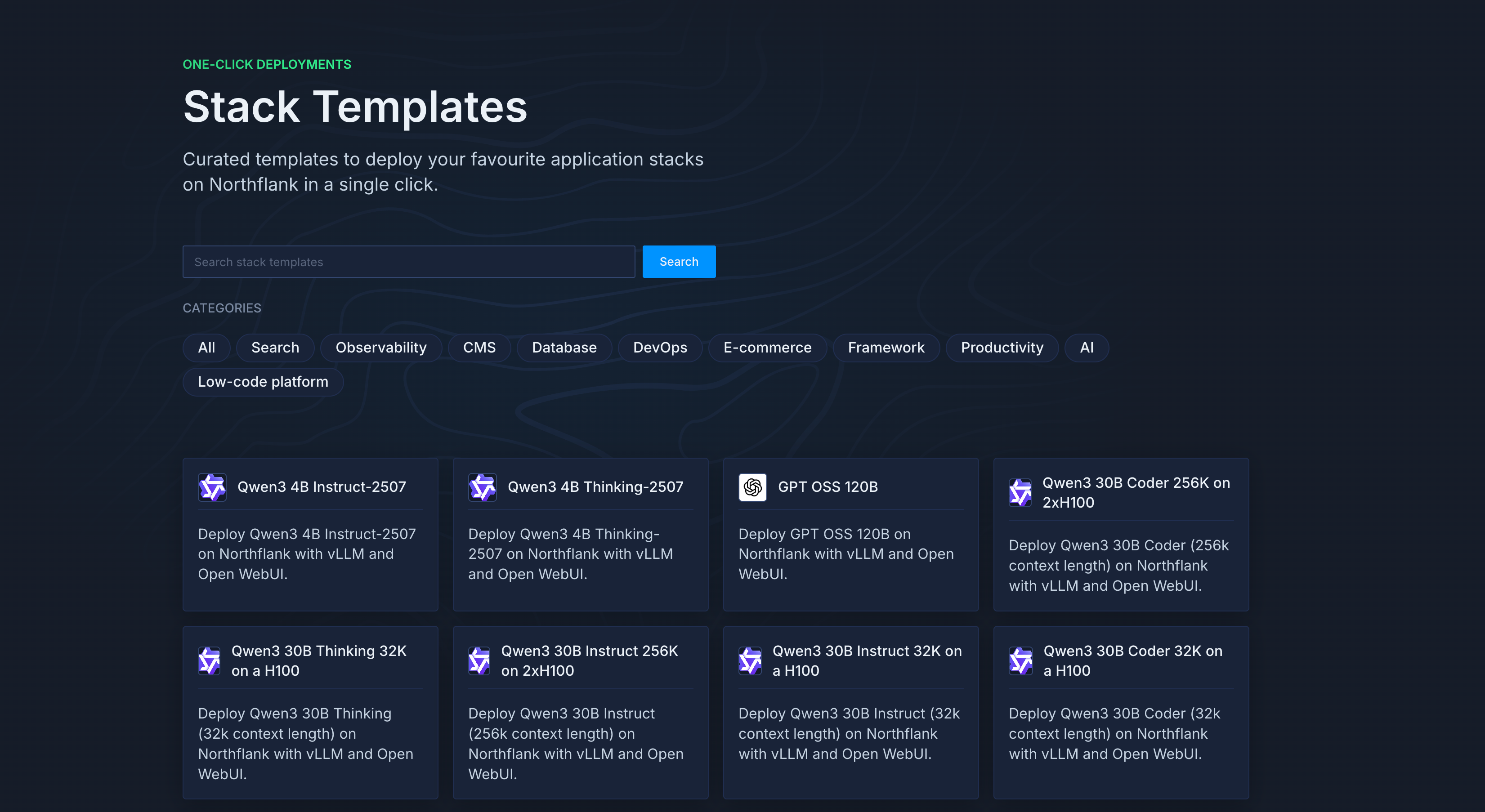1485x812 pixels.
Task: Open Qwen3 30B Thinking 32K on a H100 title
Action: coord(319,660)
